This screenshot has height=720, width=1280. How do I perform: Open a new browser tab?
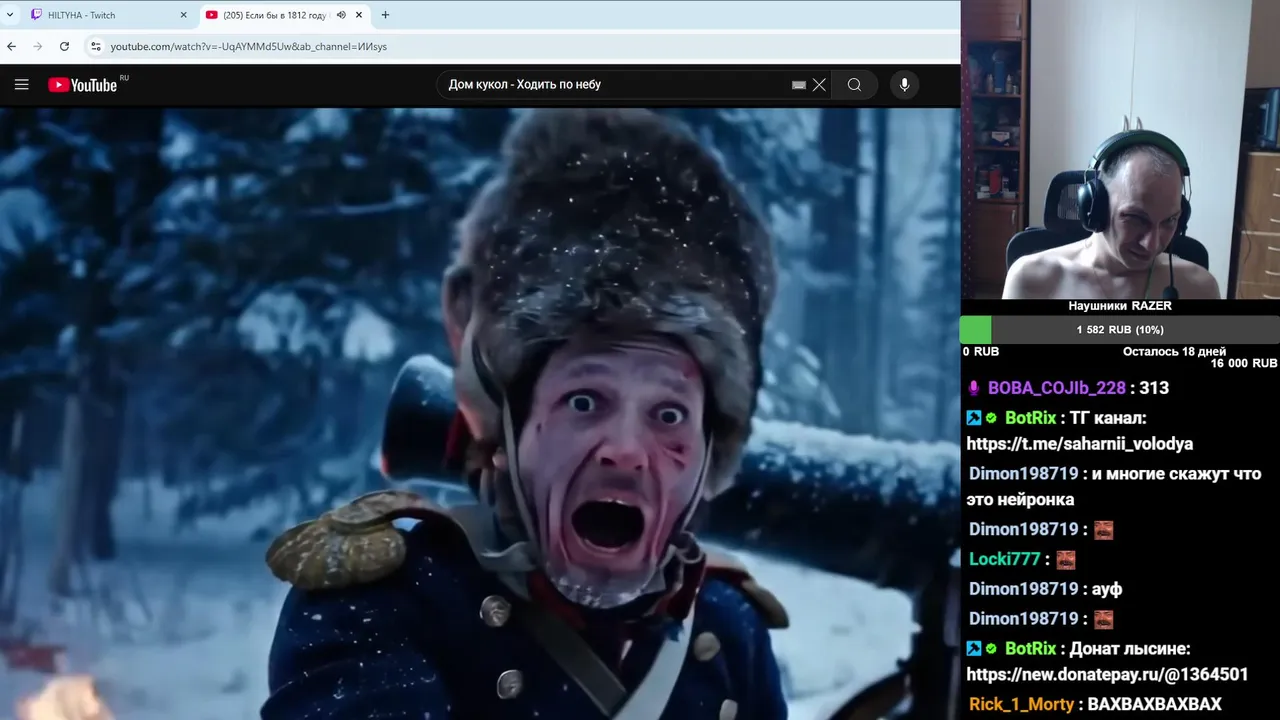tap(385, 15)
